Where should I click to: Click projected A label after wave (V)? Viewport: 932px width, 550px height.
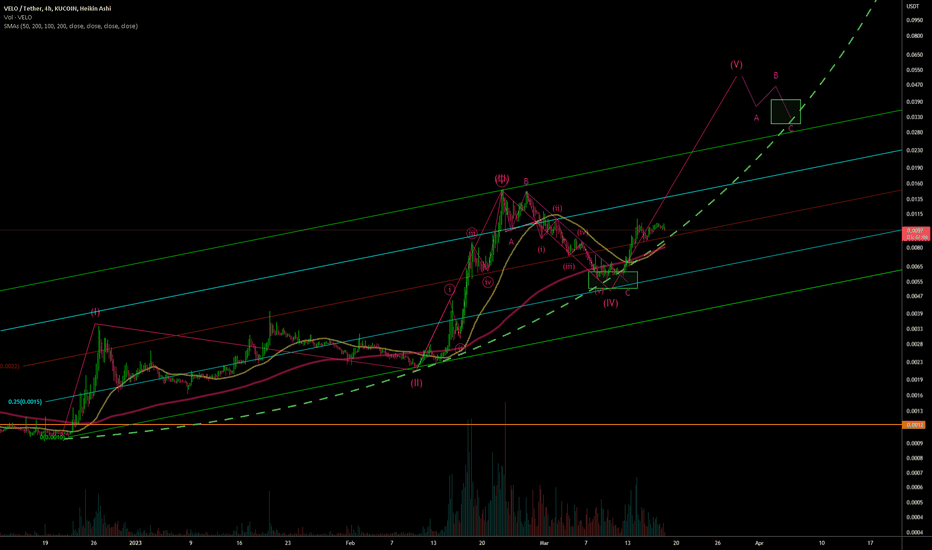point(757,118)
